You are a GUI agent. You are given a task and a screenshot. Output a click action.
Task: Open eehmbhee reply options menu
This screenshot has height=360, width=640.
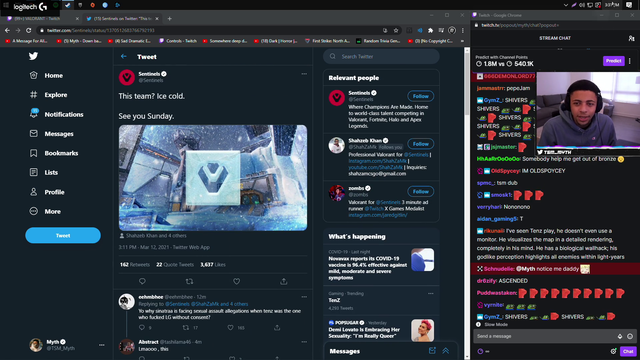point(304,297)
